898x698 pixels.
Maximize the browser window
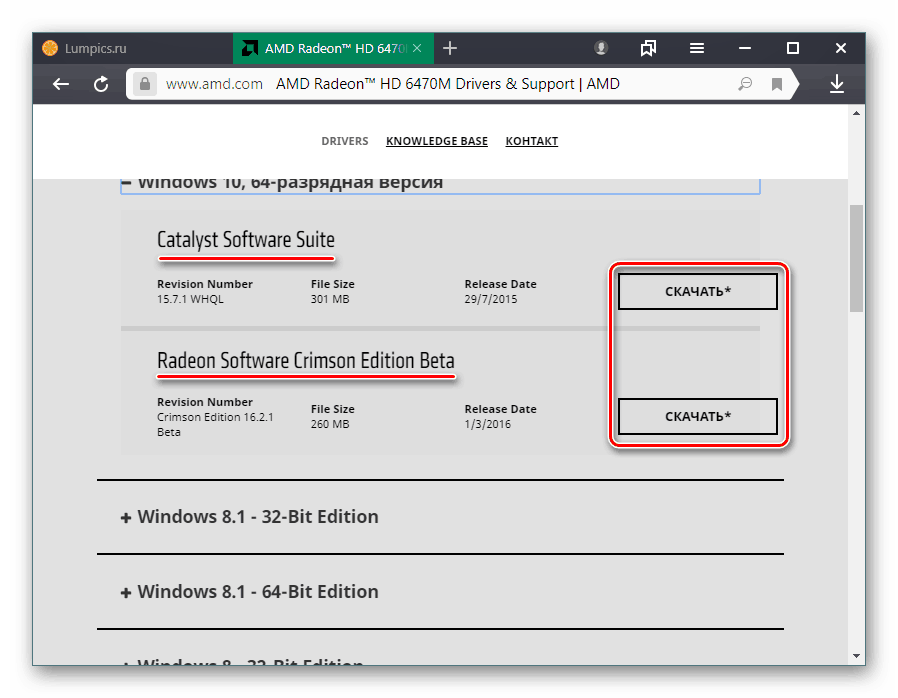(793, 48)
